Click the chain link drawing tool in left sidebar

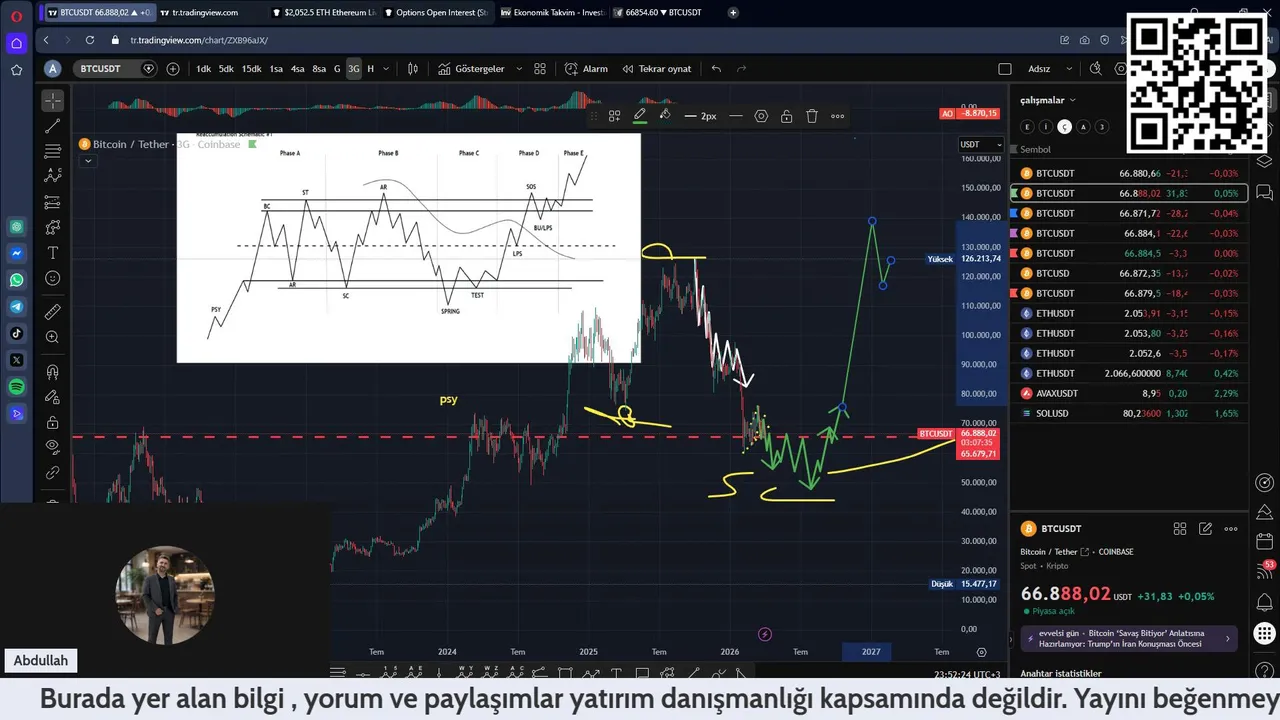coord(53,473)
